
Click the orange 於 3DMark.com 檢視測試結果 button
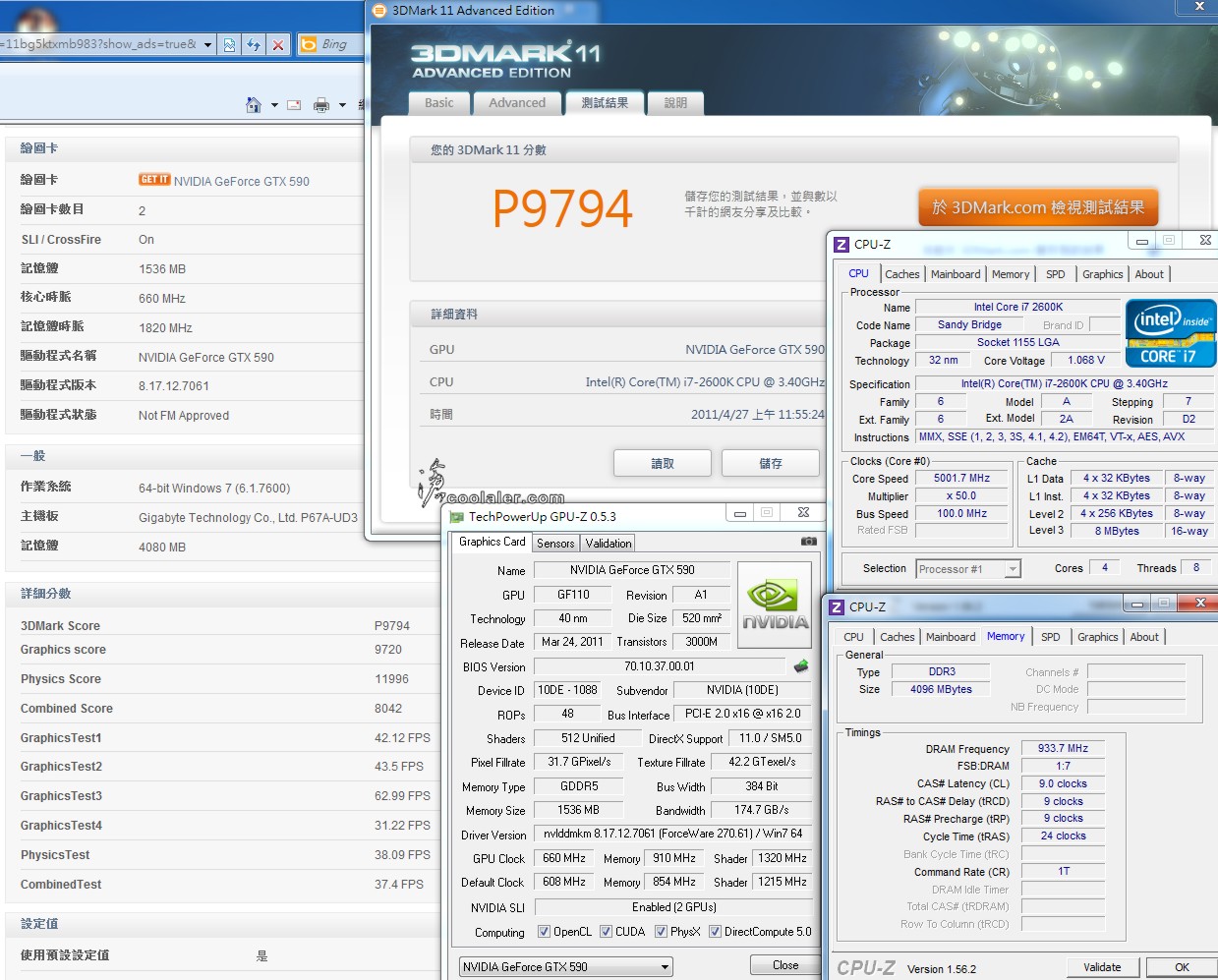[1038, 207]
